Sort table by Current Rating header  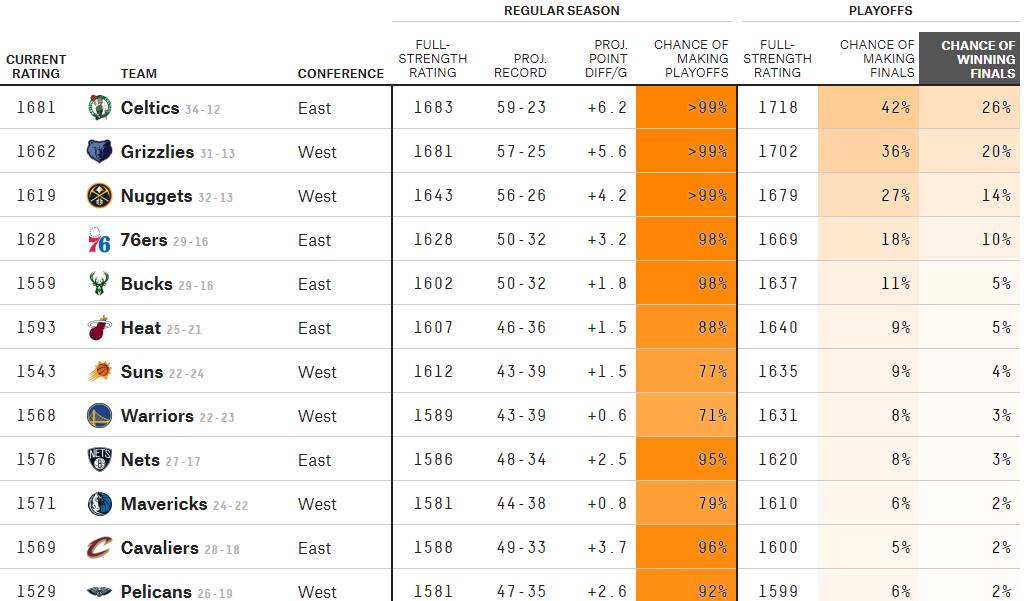click(x=36, y=66)
